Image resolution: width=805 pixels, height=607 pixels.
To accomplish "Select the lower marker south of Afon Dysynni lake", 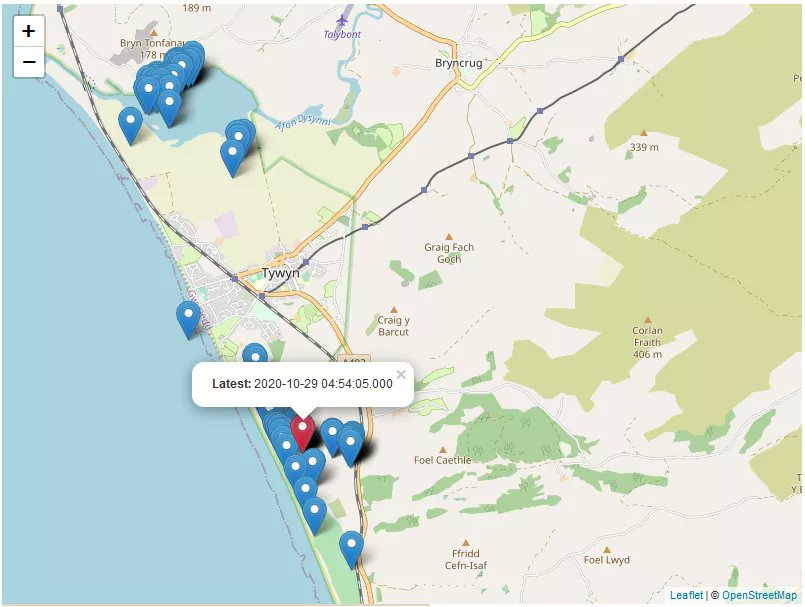I will (232, 158).
